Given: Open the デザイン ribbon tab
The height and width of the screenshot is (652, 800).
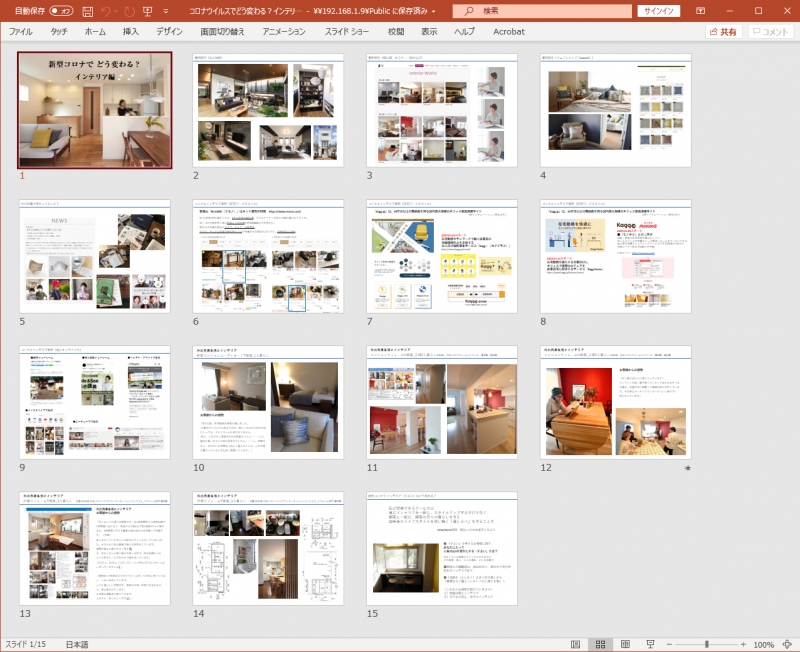Looking at the screenshot, I should pos(169,32).
